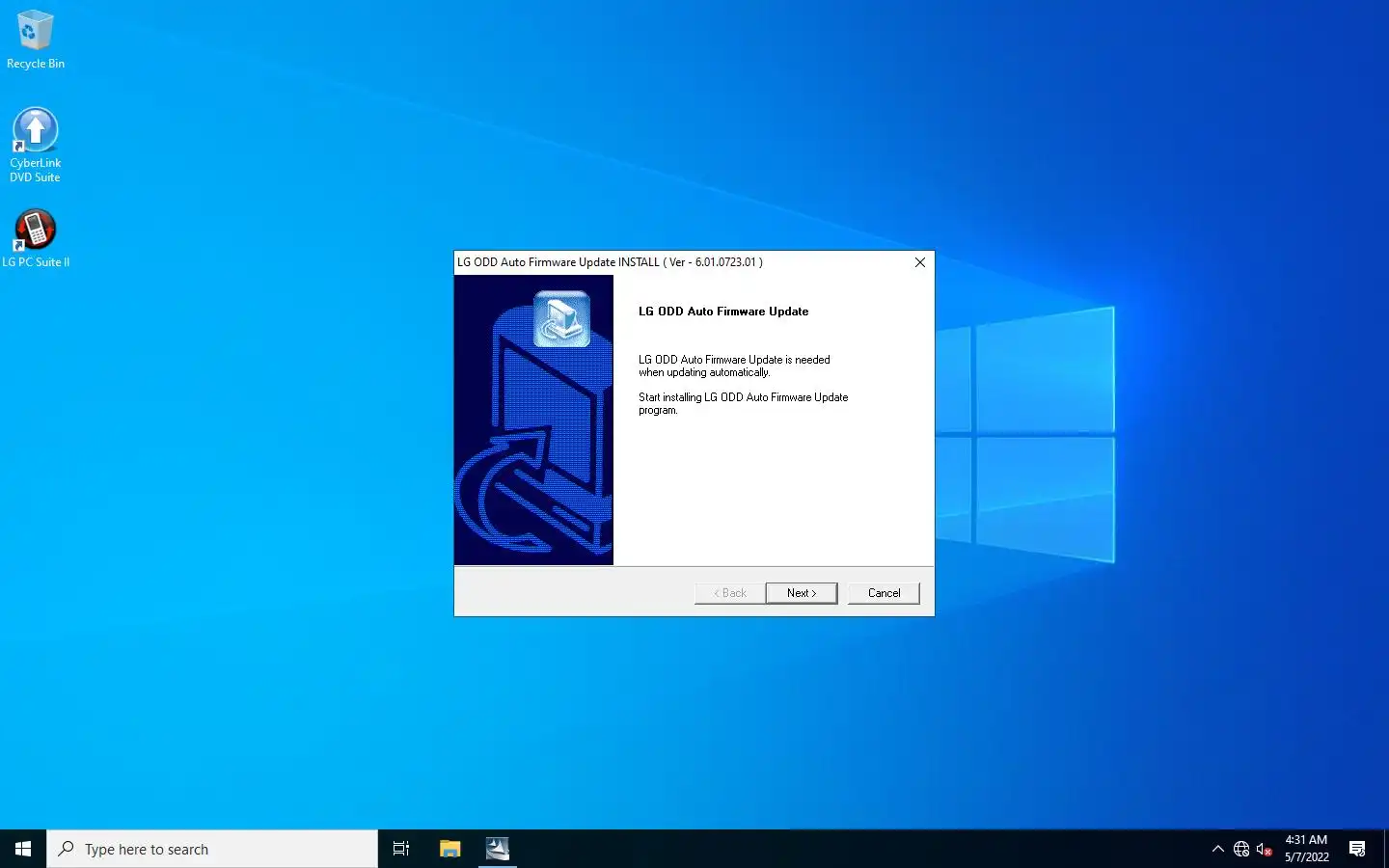
Task: Open the Windows Start menu
Action: click(x=23, y=849)
